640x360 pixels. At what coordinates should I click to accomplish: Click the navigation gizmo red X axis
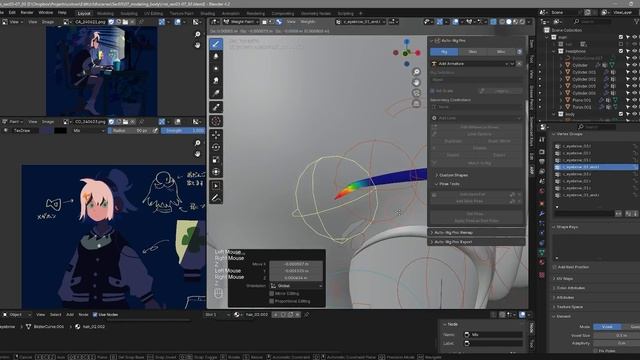click(x=418, y=53)
